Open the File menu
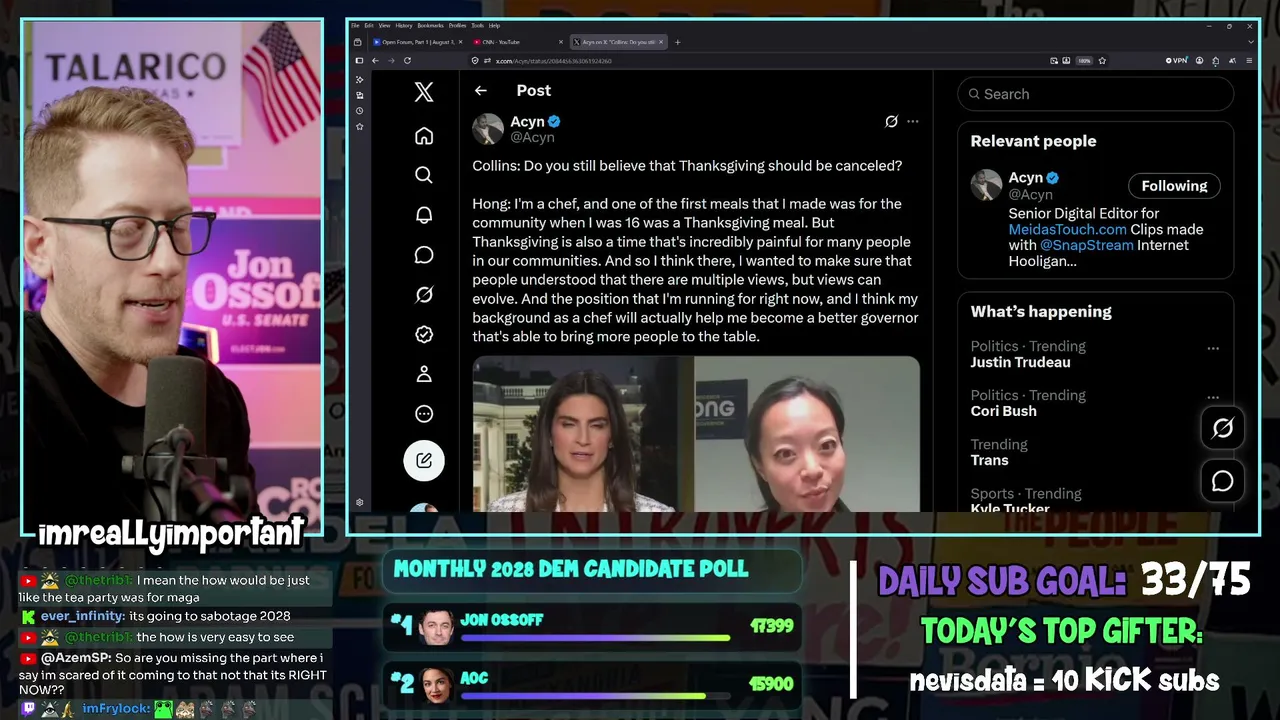The height and width of the screenshot is (720, 1280). 355,25
